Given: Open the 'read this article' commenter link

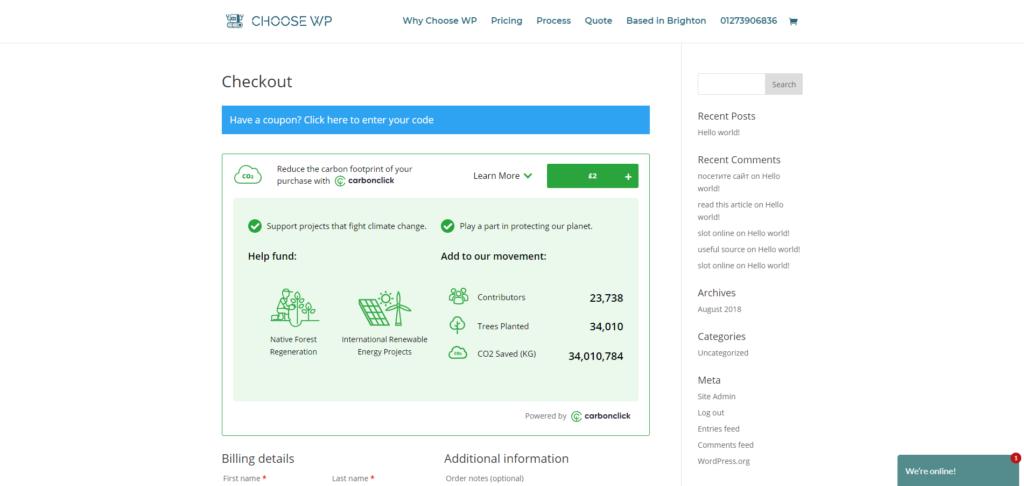Looking at the screenshot, I should tap(725, 205).
